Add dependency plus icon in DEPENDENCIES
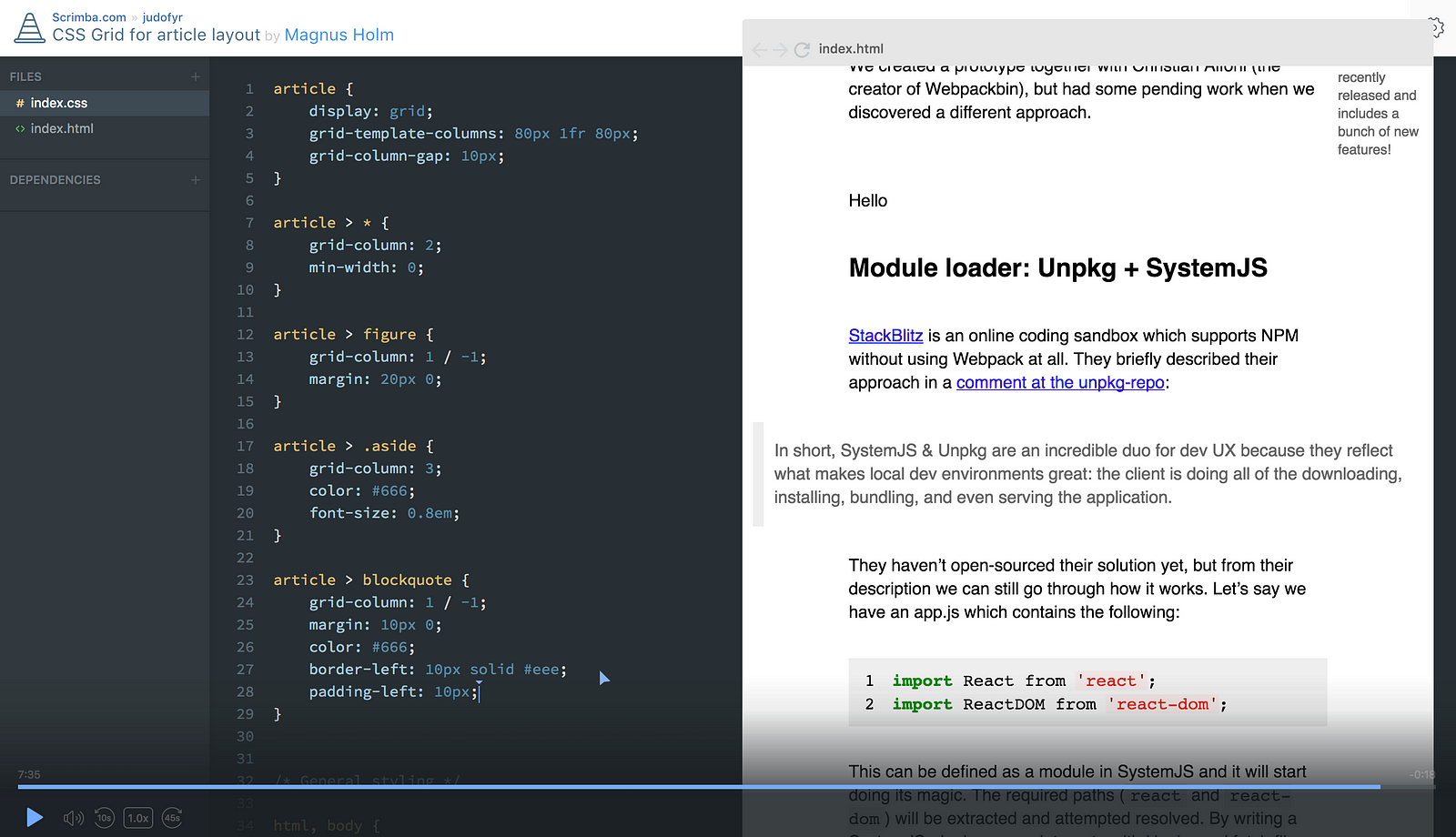This screenshot has width=1456, height=837. tap(196, 180)
